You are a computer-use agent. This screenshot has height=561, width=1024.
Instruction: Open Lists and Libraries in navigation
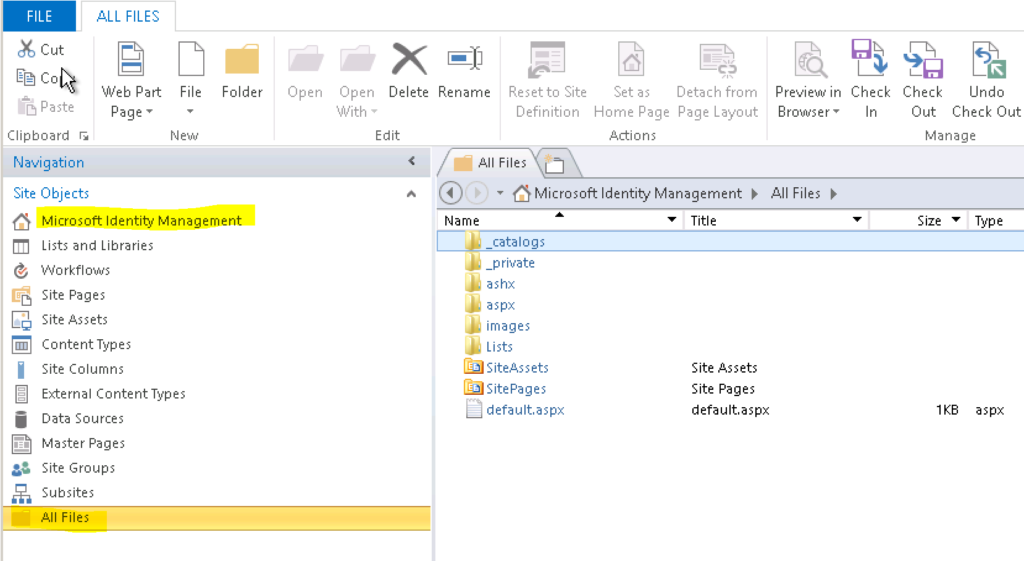click(x=97, y=246)
